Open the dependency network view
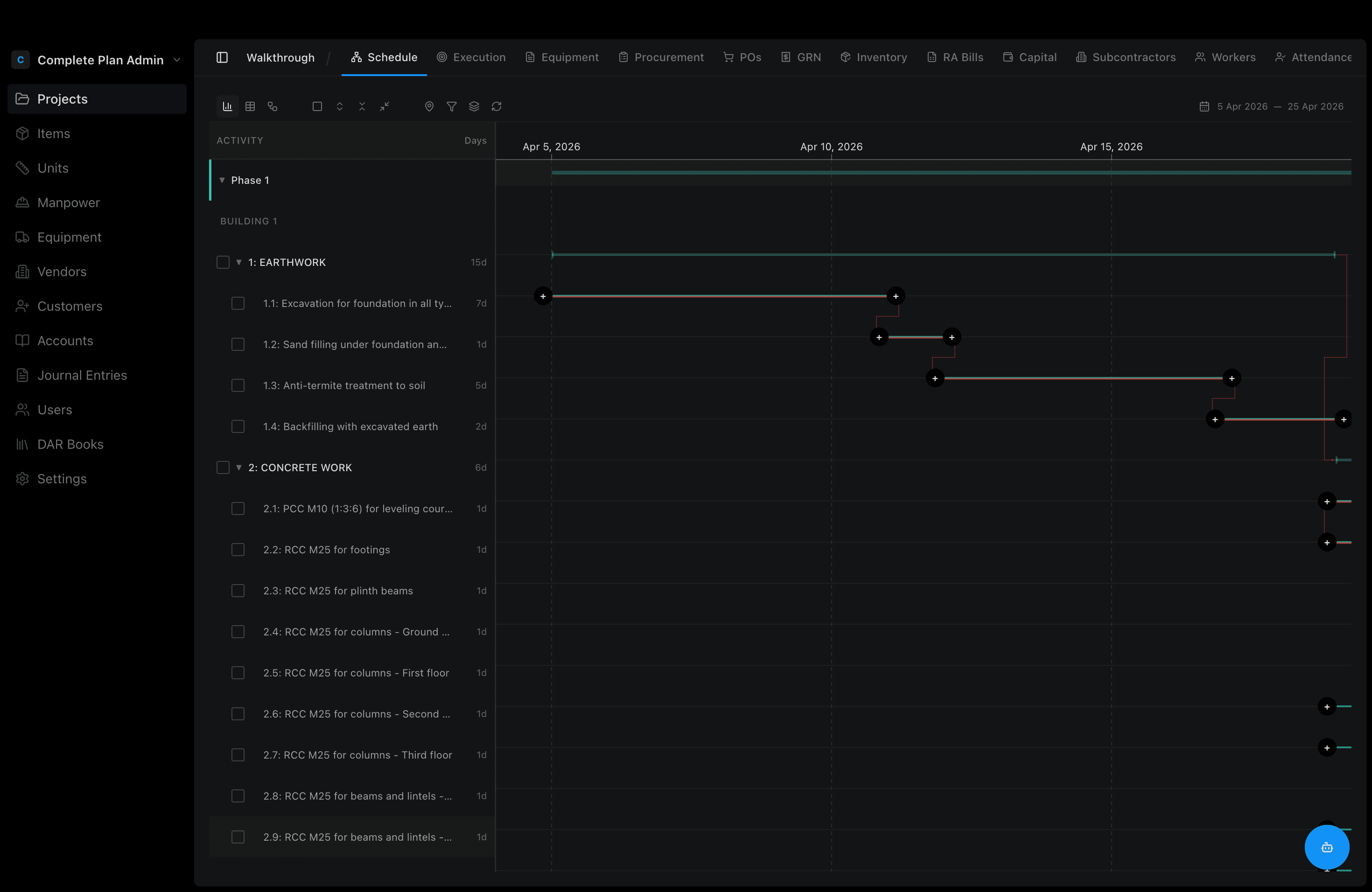Viewport: 1372px width, 892px height. [x=273, y=107]
